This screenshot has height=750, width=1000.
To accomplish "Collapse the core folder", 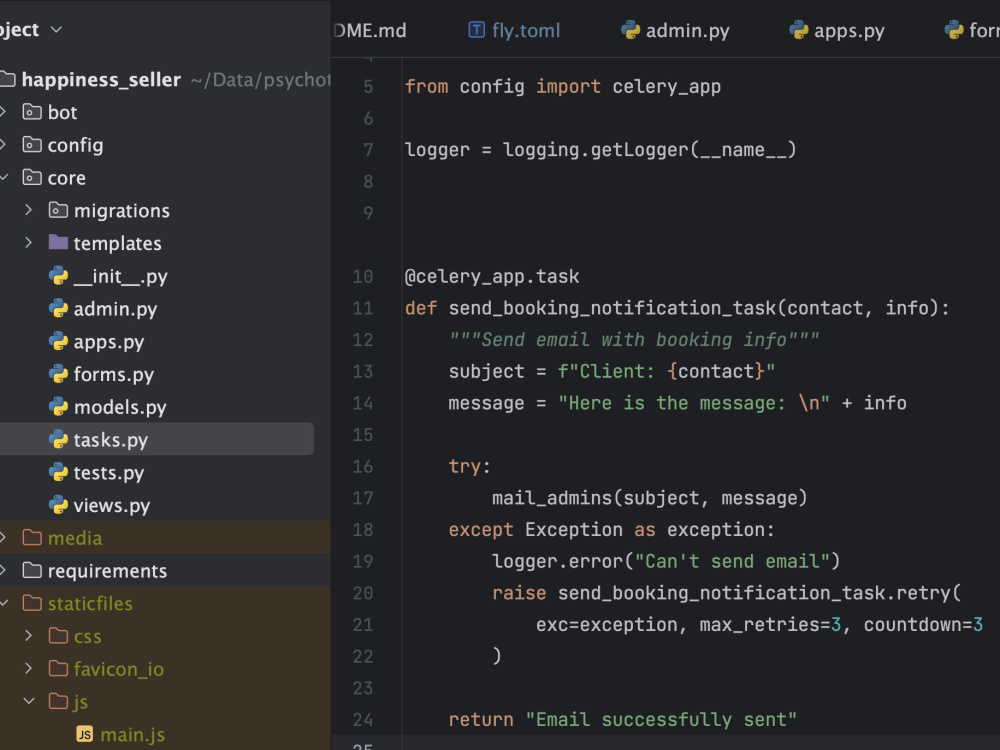I will pyautogui.click(x=3, y=177).
